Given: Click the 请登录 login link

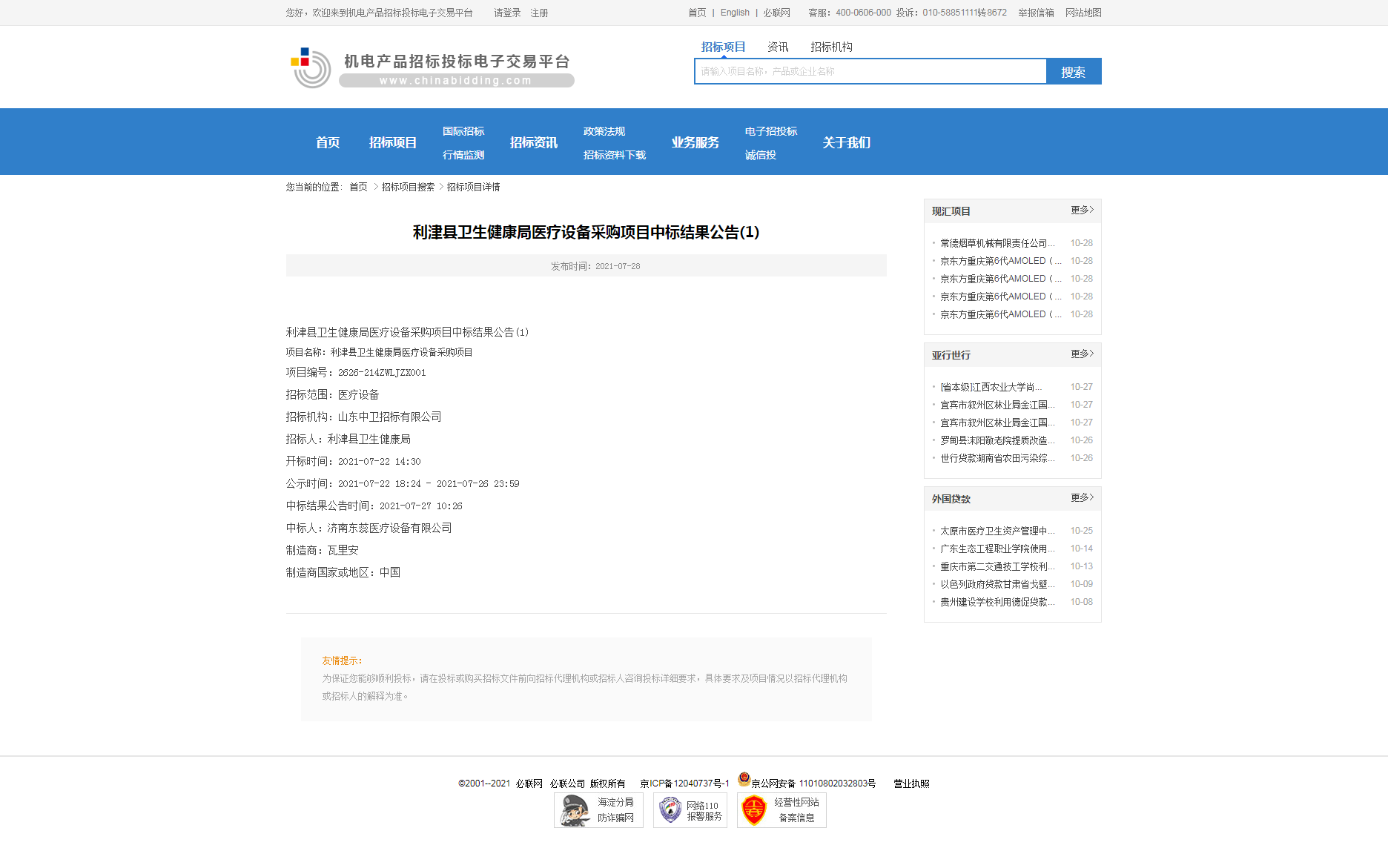Looking at the screenshot, I should click(506, 13).
